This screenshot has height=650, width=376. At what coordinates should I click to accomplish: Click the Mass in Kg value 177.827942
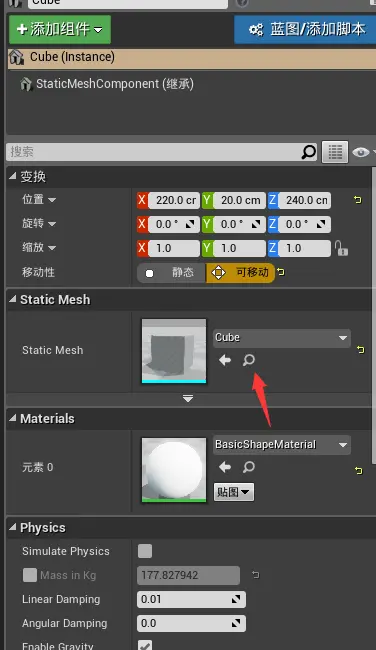(188, 575)
